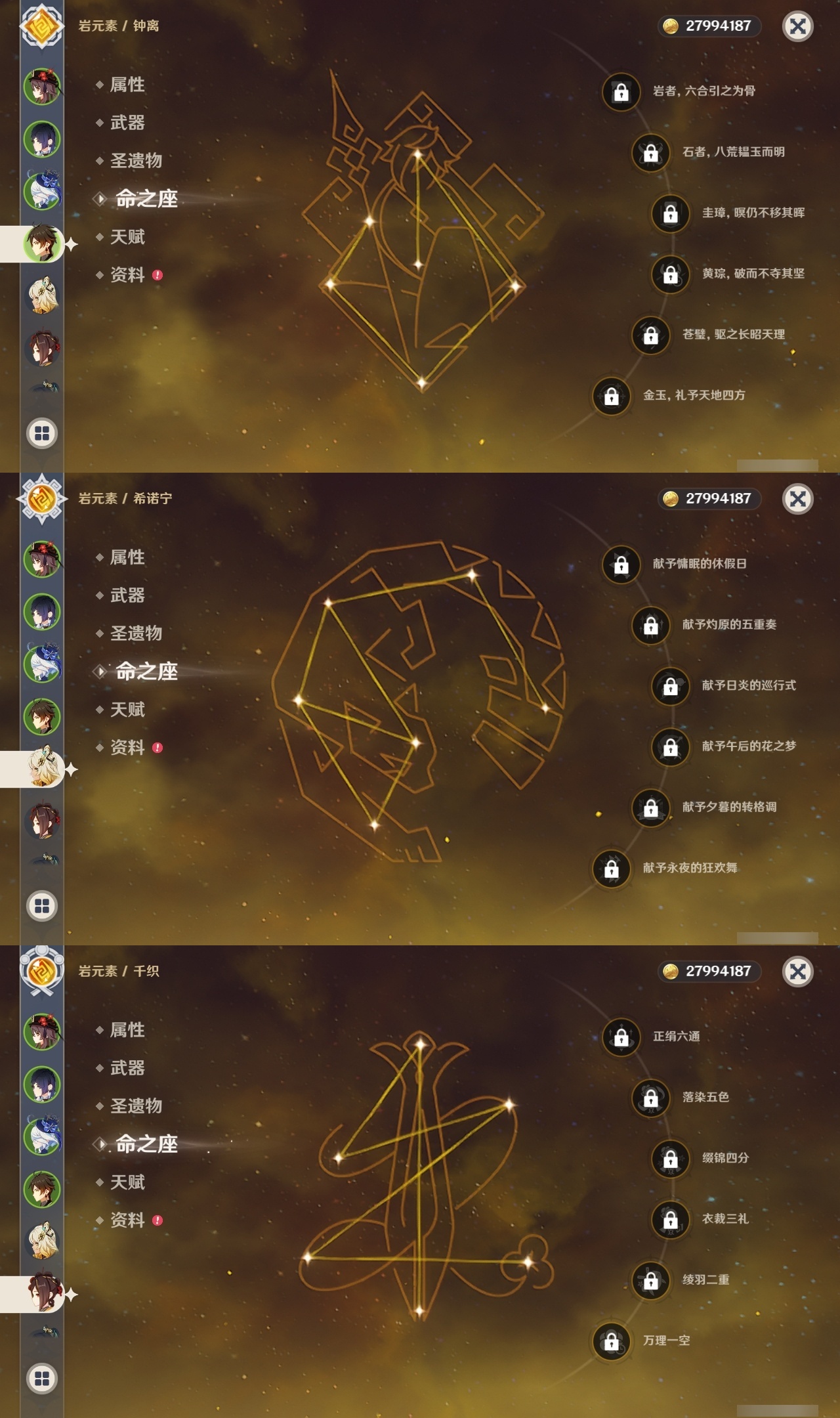Screen dimensions: 840x1418
Task: Close the 希诺宁 constellation screen
Action: pos(798,499)
